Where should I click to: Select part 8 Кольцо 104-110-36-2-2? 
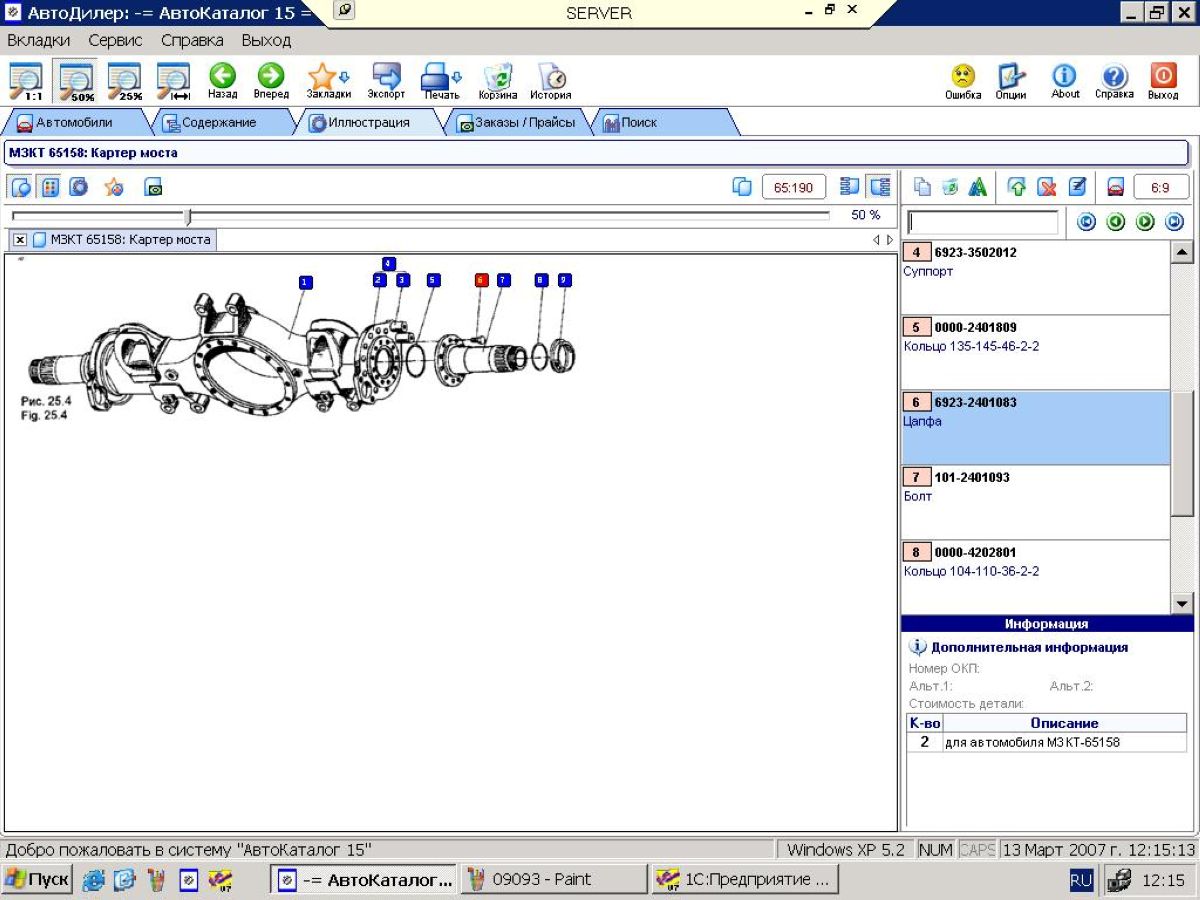coord(1035,577)
